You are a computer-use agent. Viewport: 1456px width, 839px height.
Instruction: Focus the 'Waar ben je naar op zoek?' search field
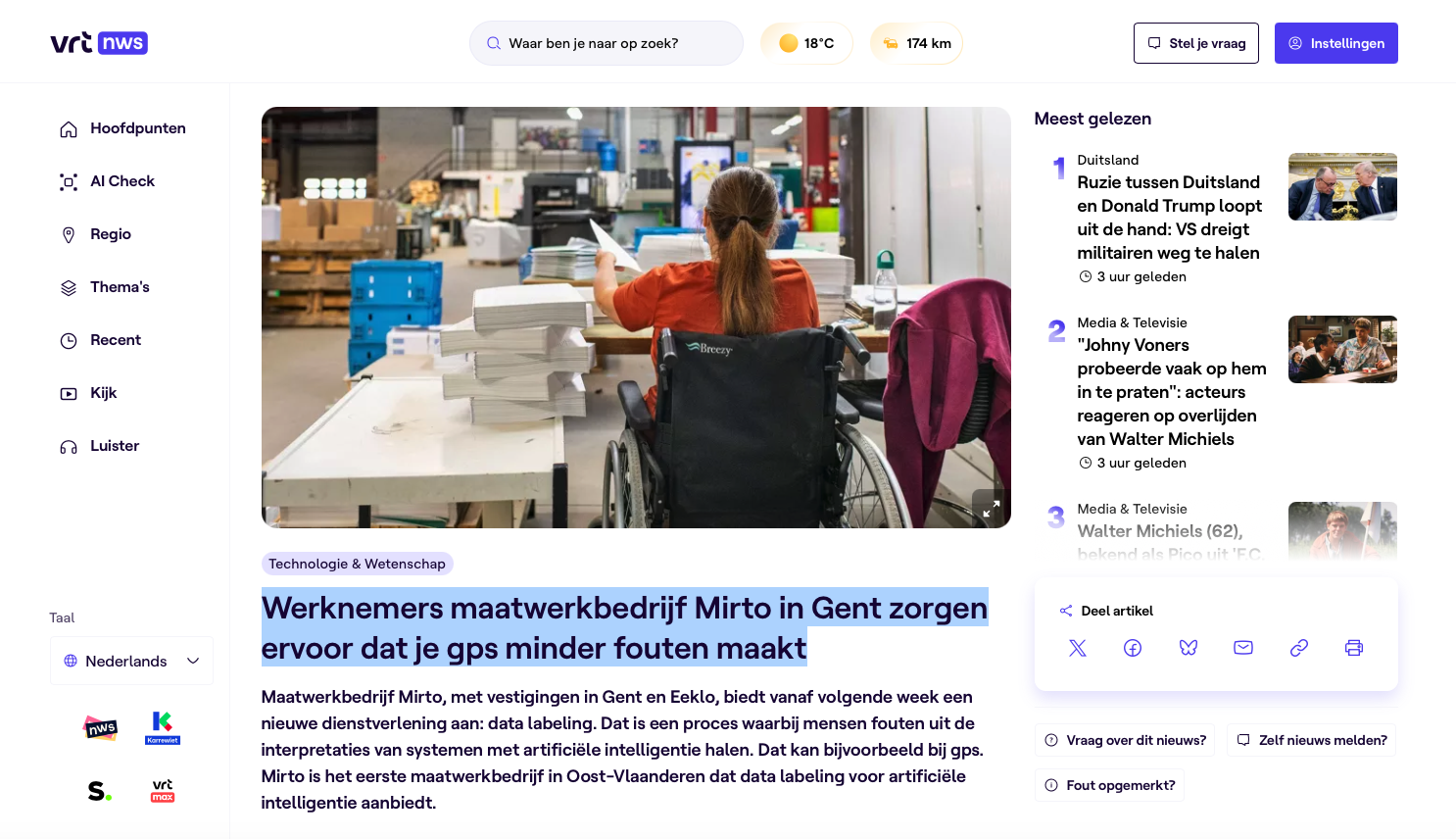point(607,43)
